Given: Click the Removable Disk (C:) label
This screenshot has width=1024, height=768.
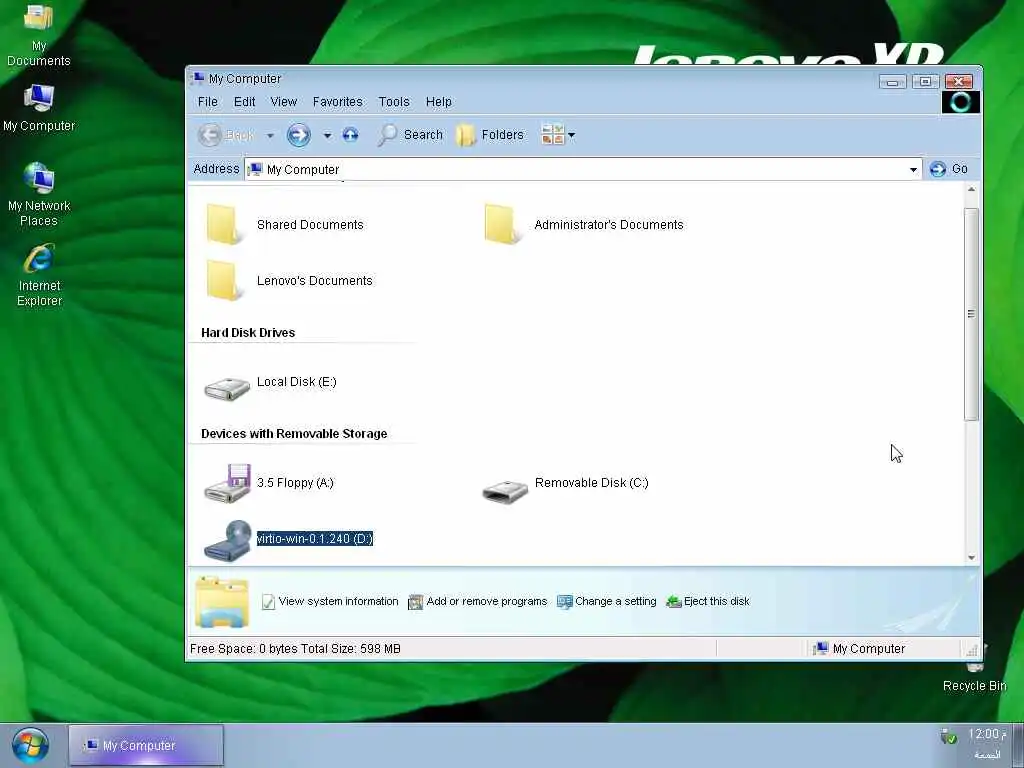Looking at the screenshot, I should pos(592,483).
